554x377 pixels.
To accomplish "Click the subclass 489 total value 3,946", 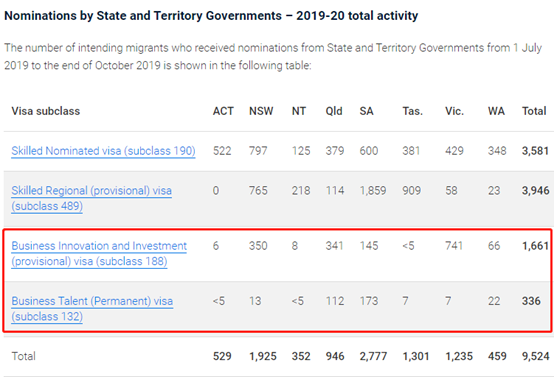I will point(536,191).
